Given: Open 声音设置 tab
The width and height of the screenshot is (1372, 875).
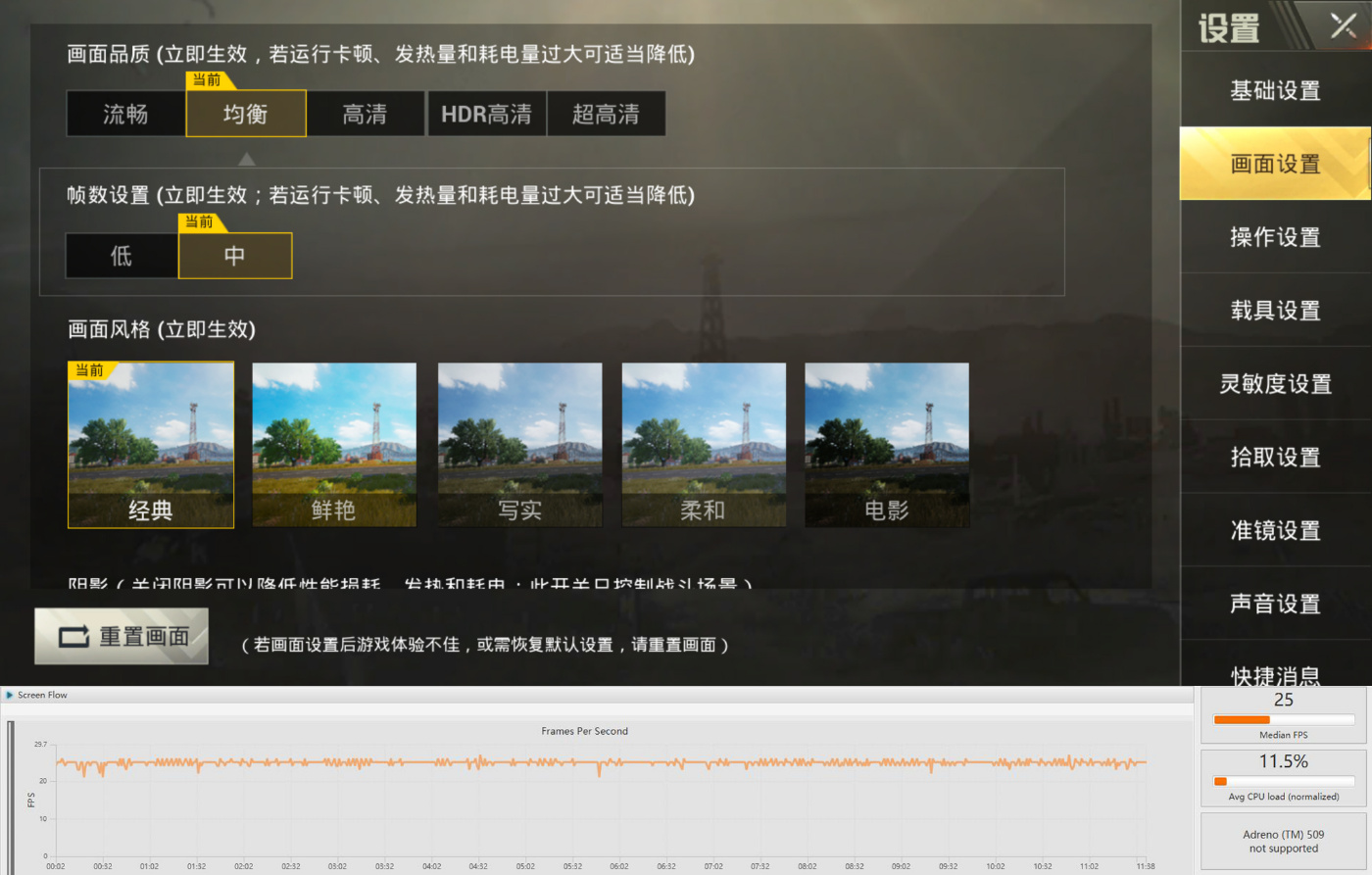Looking at the screenshot, I should click(1275, 604).
